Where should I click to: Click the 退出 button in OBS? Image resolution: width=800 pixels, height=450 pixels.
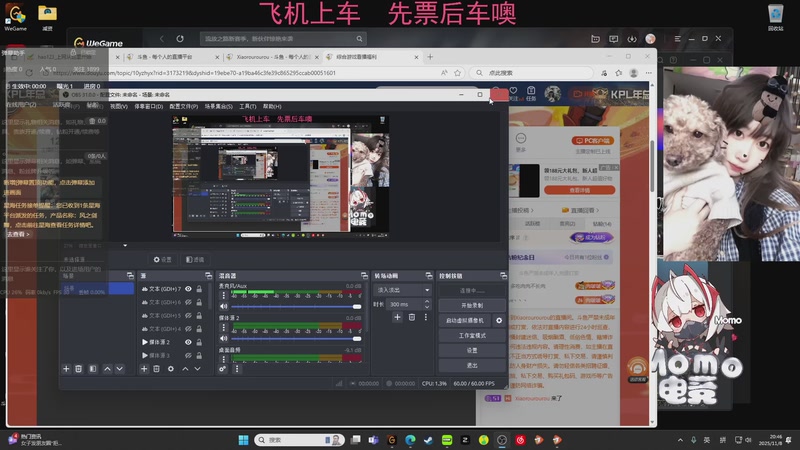(x=472, y=365)
